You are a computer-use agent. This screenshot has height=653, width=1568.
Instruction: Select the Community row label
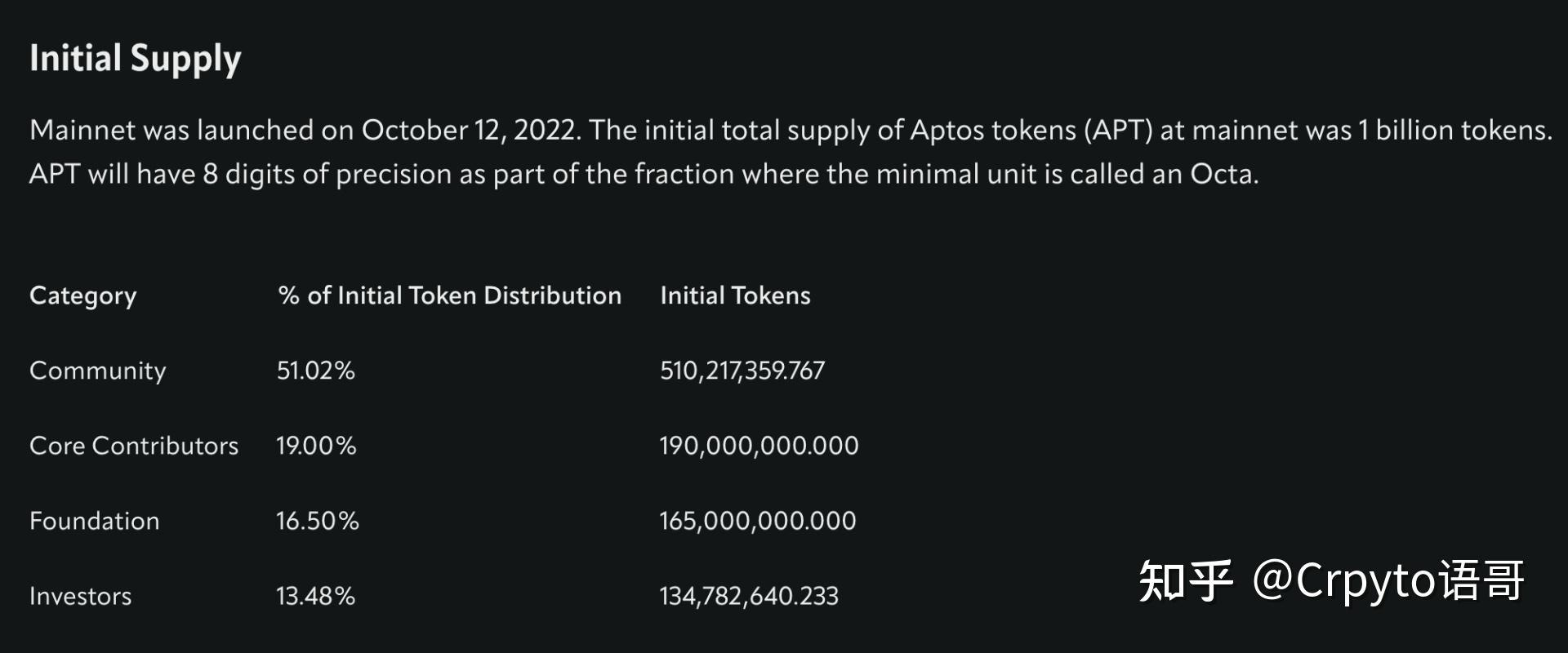click(98, 371)
